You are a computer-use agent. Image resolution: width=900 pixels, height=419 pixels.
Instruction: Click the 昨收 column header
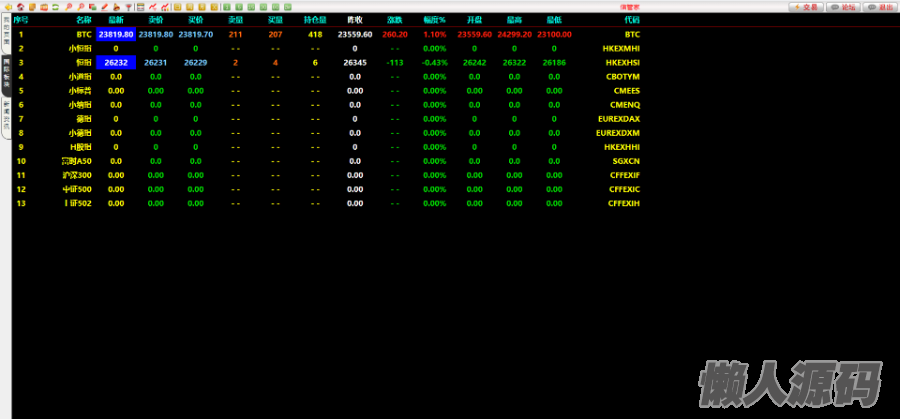(355, 20)
